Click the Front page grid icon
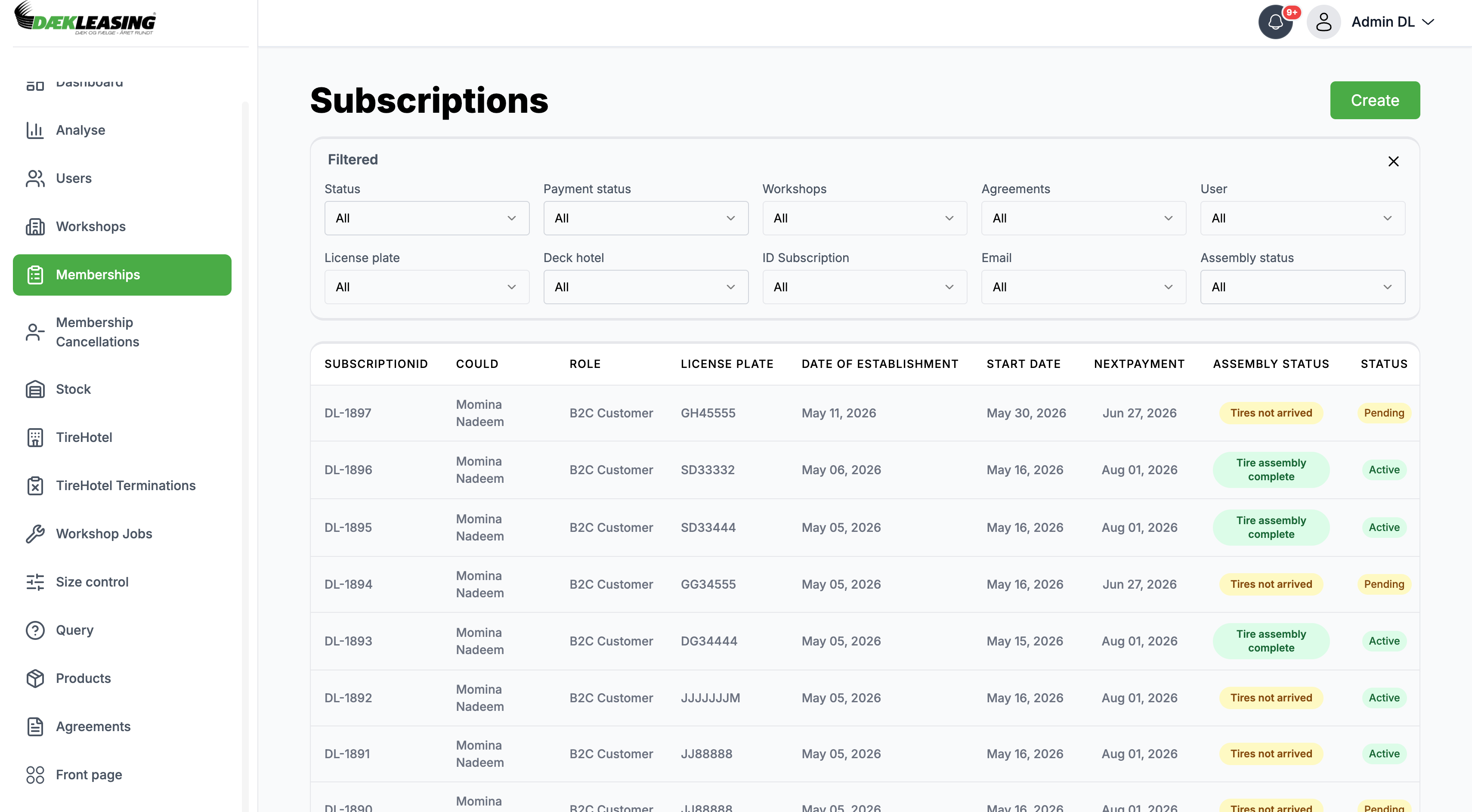Viewport: 1472px width, 812px height. (x=35, y=775)
